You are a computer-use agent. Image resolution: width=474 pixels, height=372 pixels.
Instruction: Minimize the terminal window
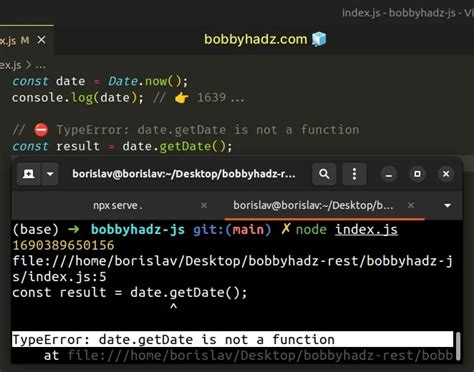(389, 174)
